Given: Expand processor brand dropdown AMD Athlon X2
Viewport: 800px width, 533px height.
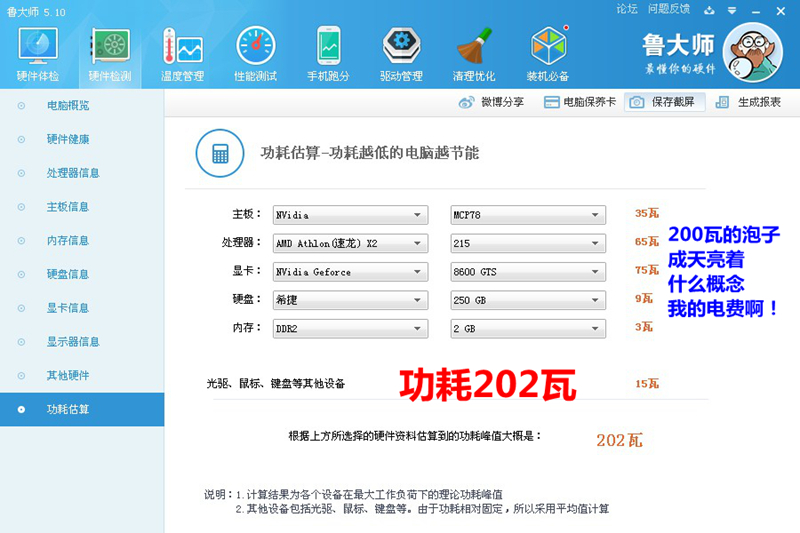Looking at the screenshot, I should pyautogui.click(x=351, y=243).
